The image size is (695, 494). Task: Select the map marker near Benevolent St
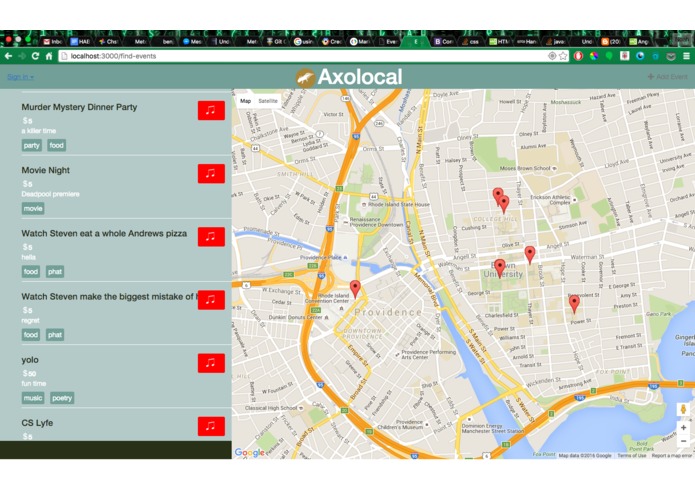pyautogui.click(x=574, y=305)
